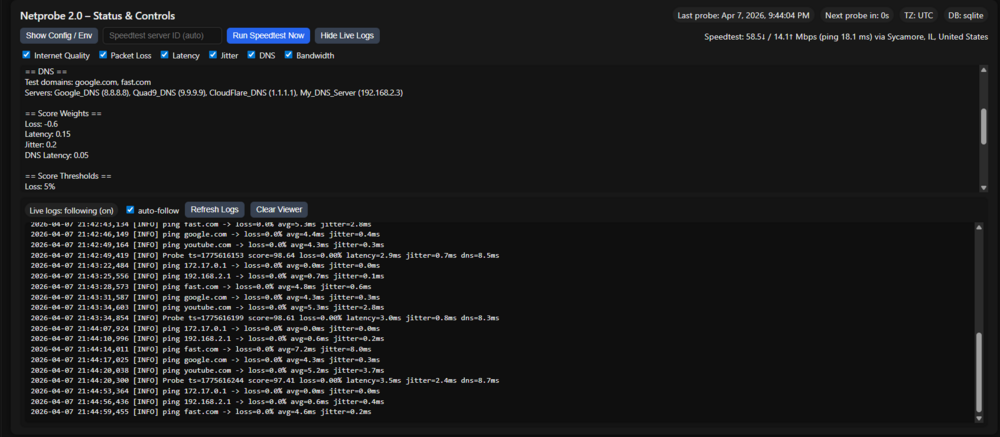Toggle the Latency checkbox

[165, 55]
